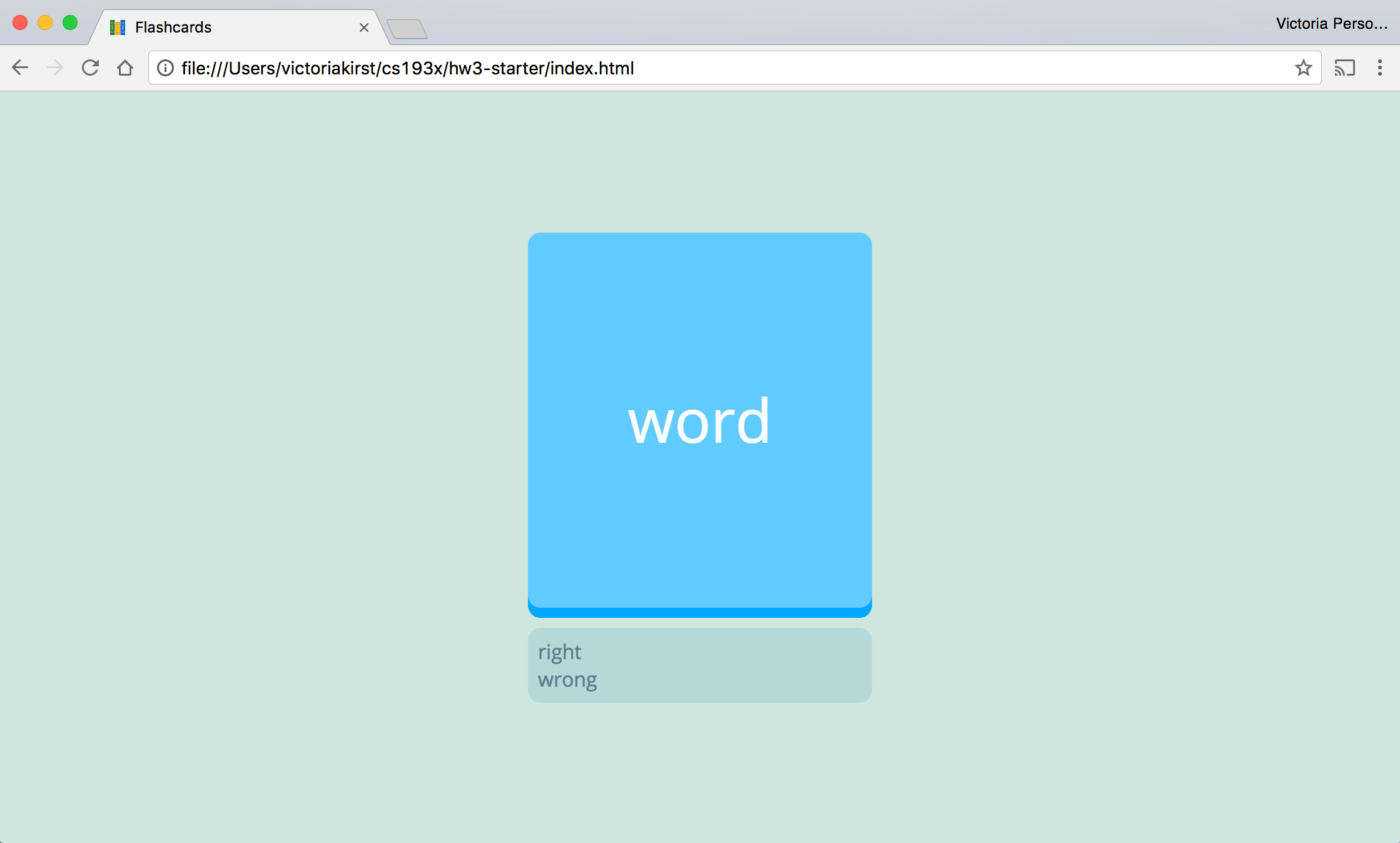Click the forward navigation arrow

tap(55, 68)
